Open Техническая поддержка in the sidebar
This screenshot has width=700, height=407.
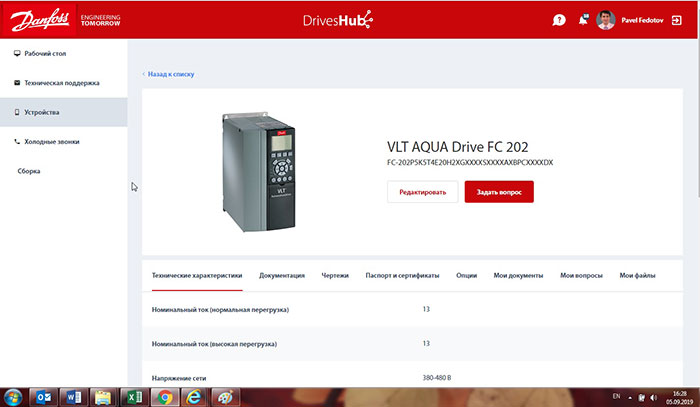[62, 83]
